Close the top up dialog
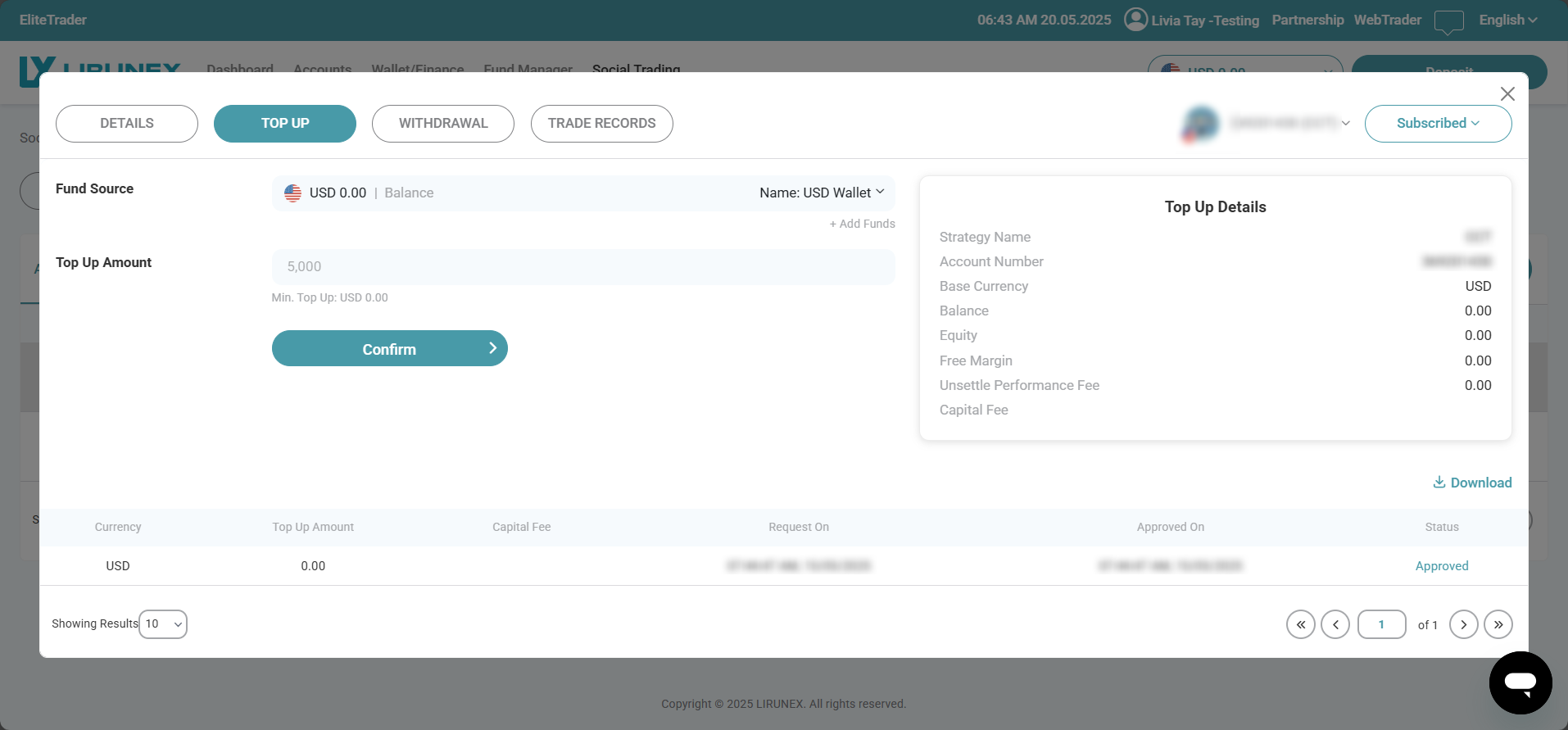The image size is (1568, 730). [x=1507, y=94]
